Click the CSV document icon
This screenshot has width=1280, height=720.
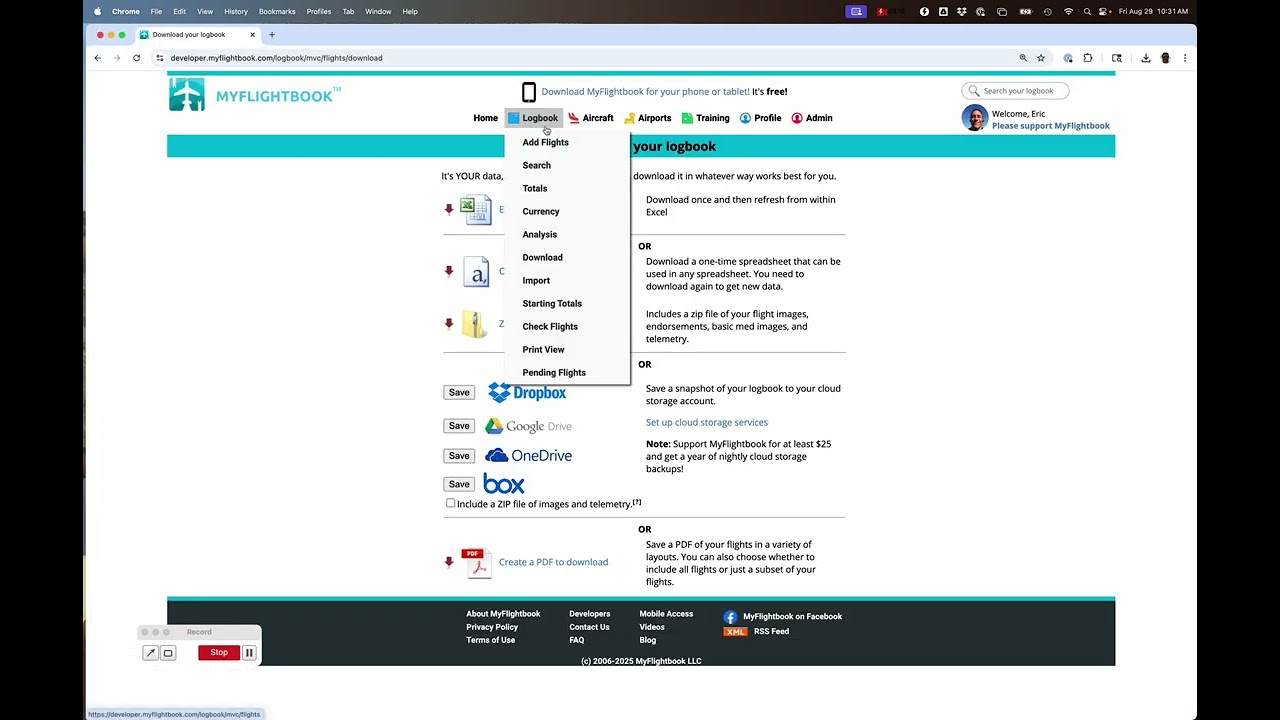tap(476, 272)
